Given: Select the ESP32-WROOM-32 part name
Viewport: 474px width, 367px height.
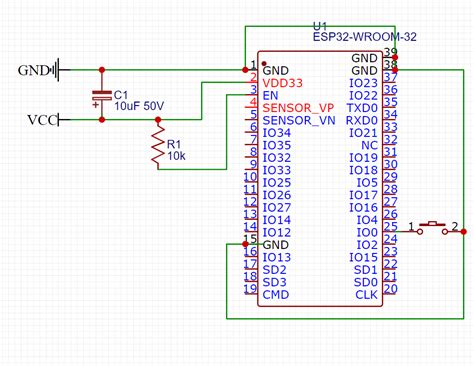Looking at the screenshot, I should [x=365, y=37].
